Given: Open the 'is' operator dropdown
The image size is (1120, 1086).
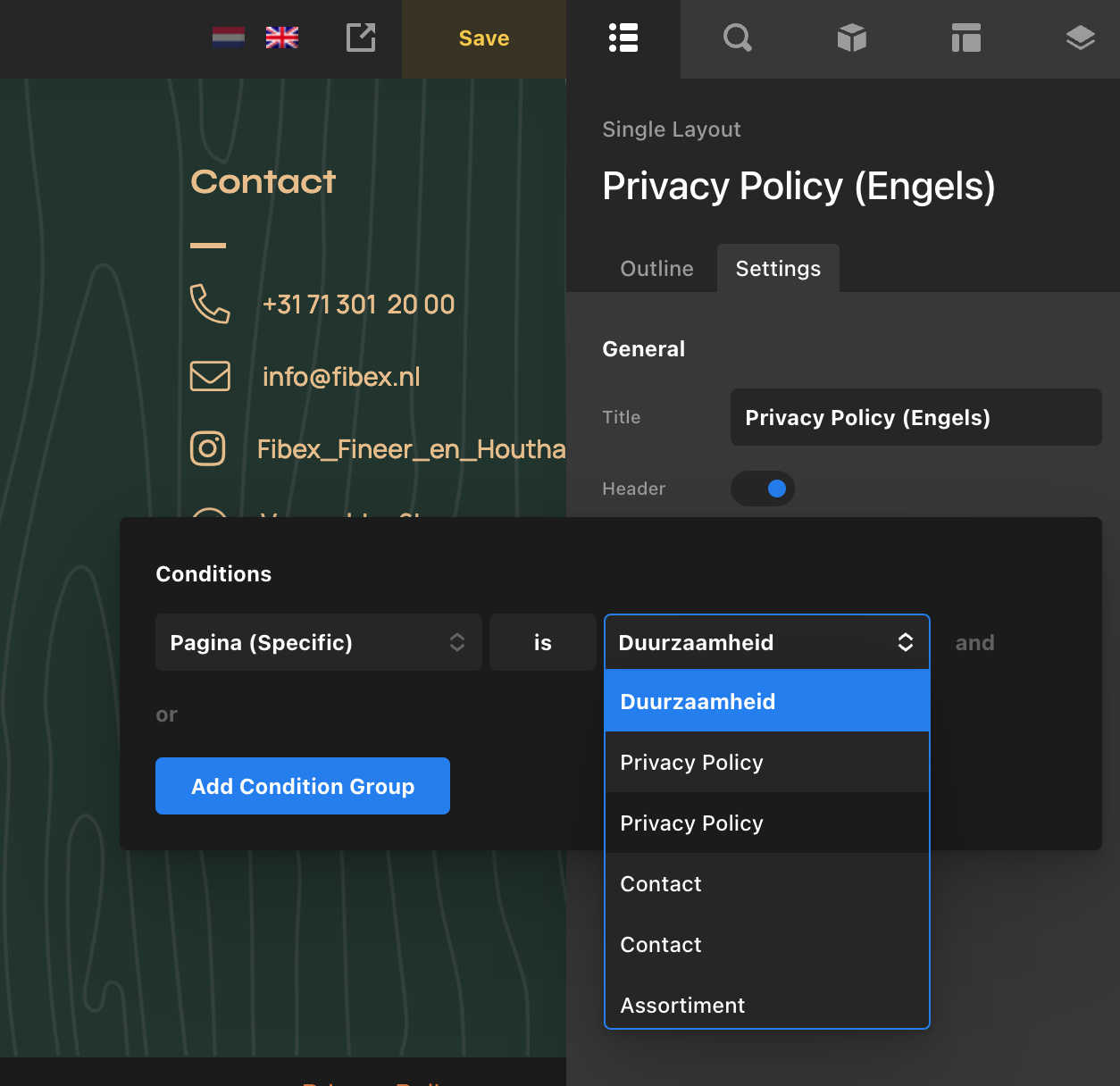Looking at the screenshot, I should pyautogui.click(x=542, y=642).
